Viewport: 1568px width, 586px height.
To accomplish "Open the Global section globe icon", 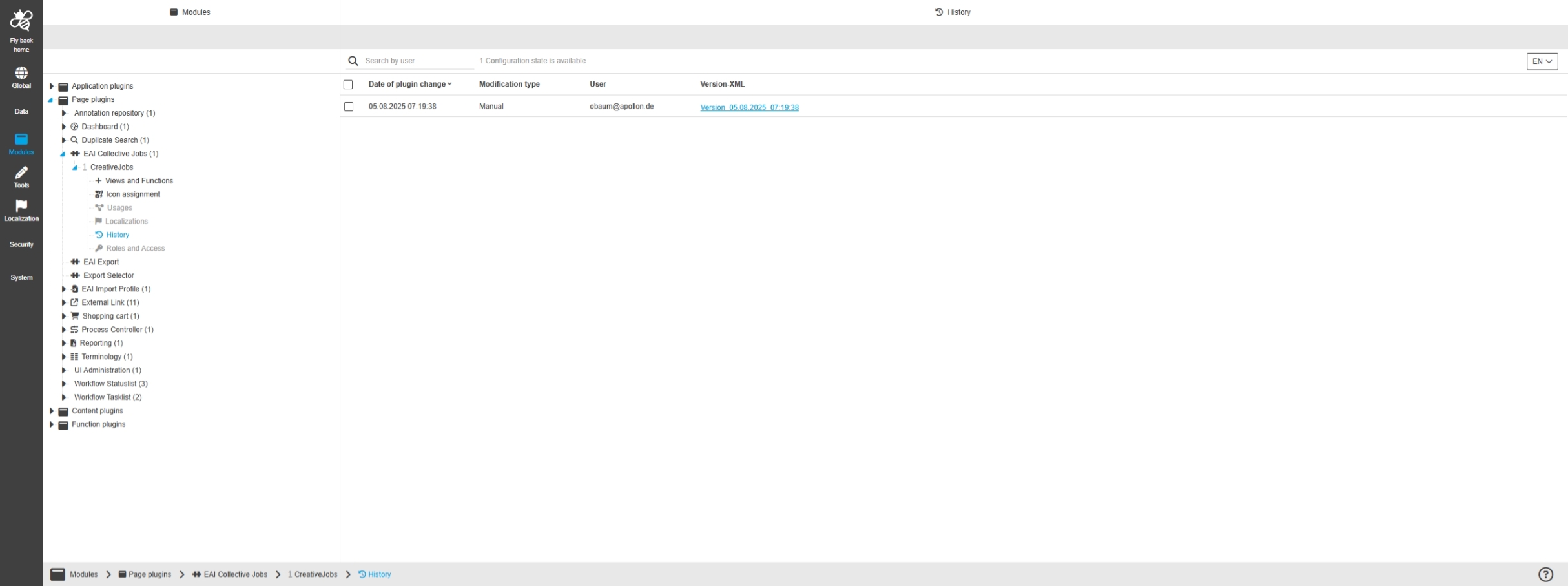I will tap(21, 73).
